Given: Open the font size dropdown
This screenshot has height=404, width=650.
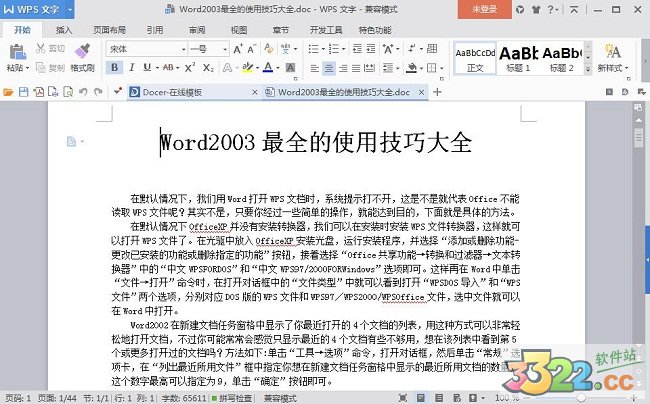Looking at the screenshot, I should click(225, 49).
